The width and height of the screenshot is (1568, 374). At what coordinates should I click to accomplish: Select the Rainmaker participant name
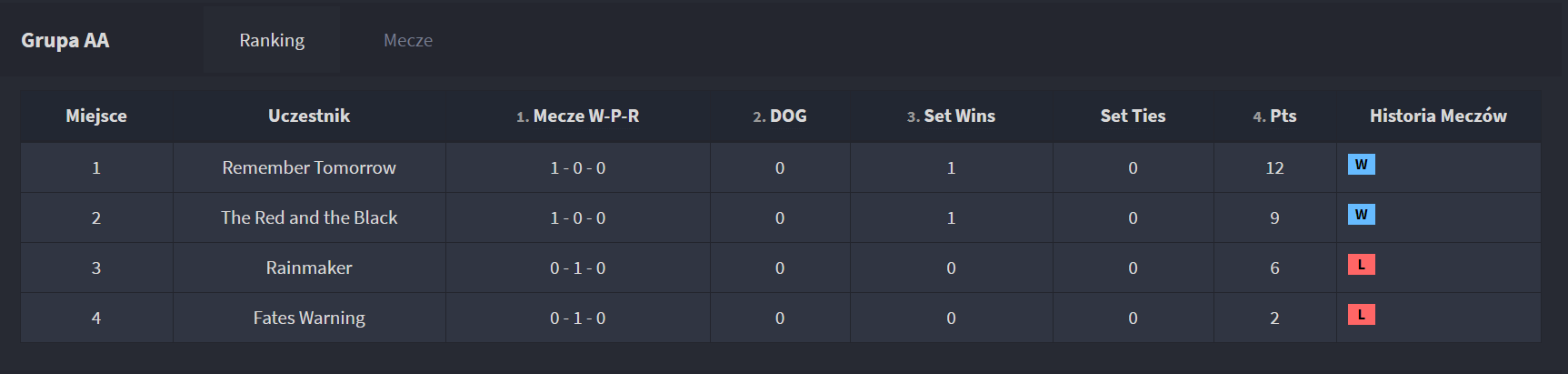coord(309,268)
